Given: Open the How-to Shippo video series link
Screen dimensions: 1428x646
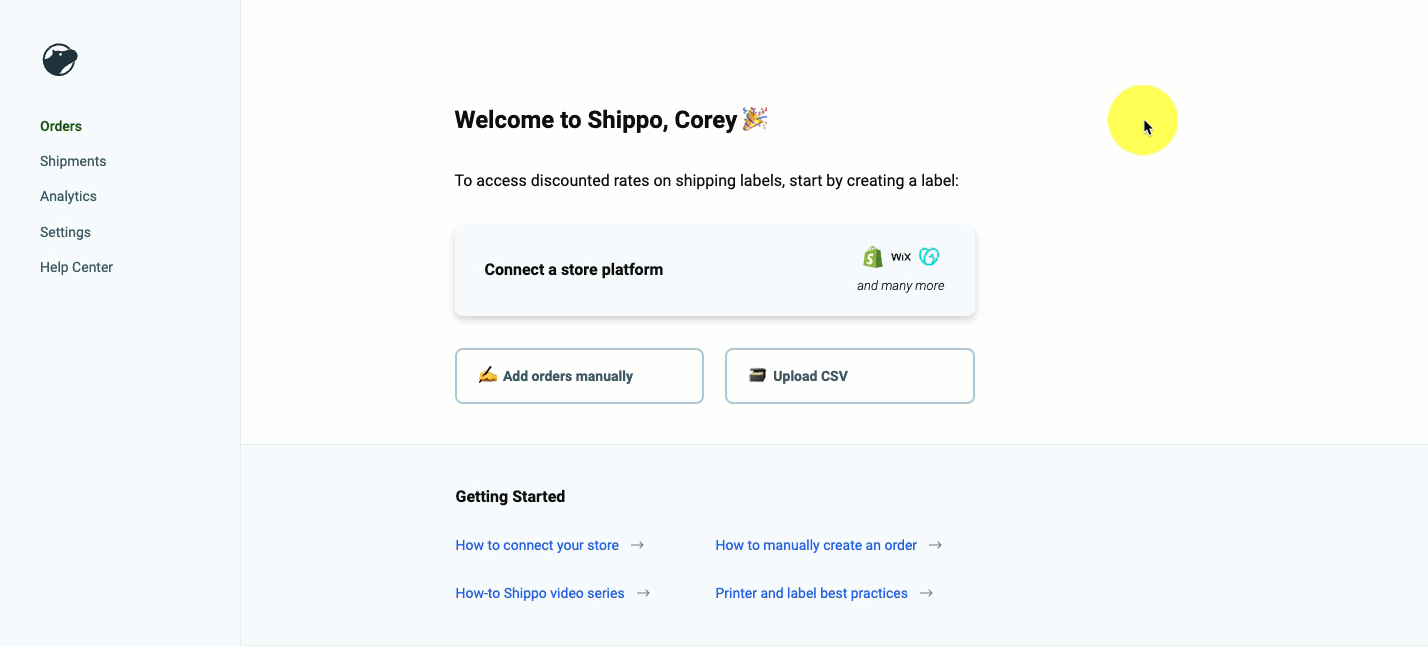Looking at the screenshot, I should pos(540,593).
